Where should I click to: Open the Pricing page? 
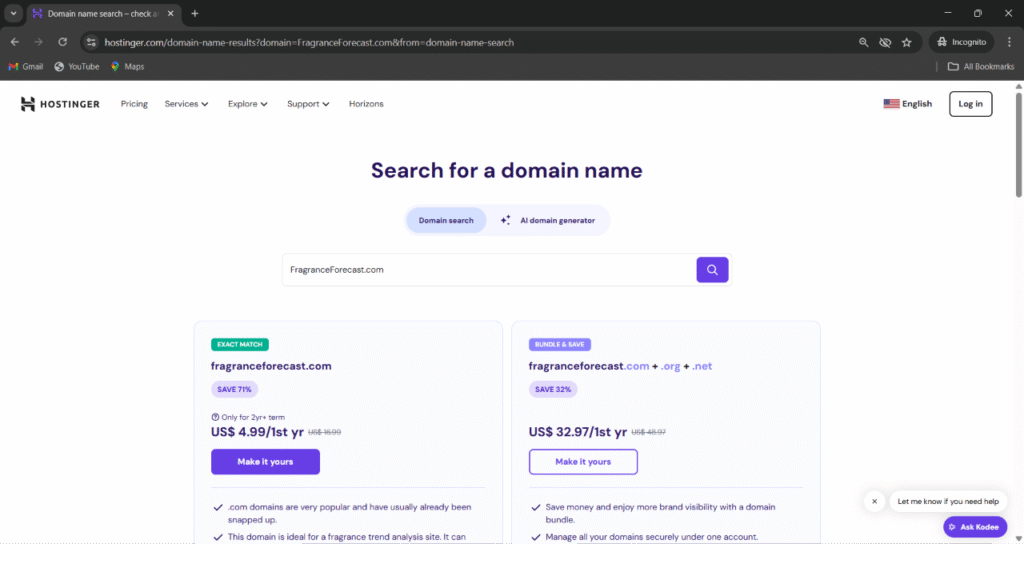tap(134, 104)
